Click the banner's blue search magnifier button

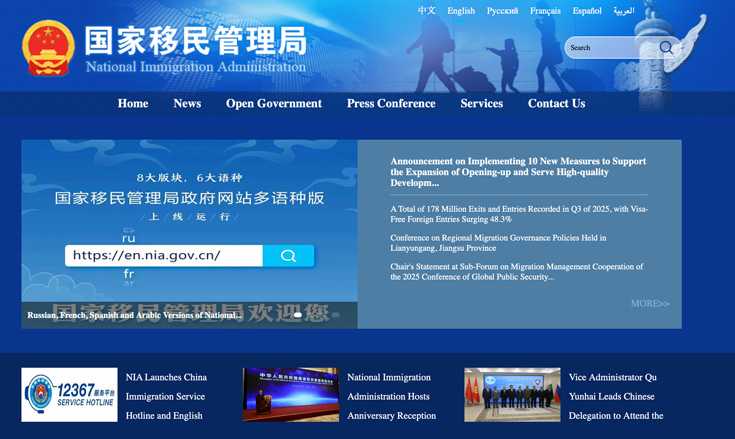(x=288, y=256)
